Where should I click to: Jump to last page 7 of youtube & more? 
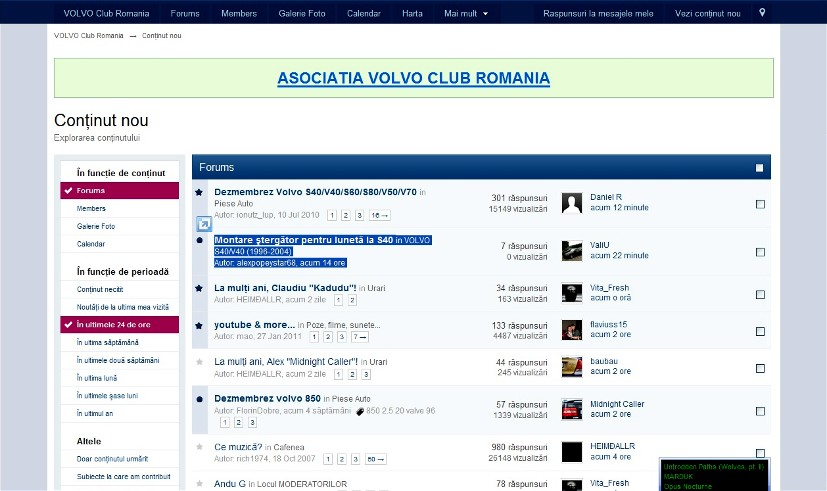click(x=360, y=336)
